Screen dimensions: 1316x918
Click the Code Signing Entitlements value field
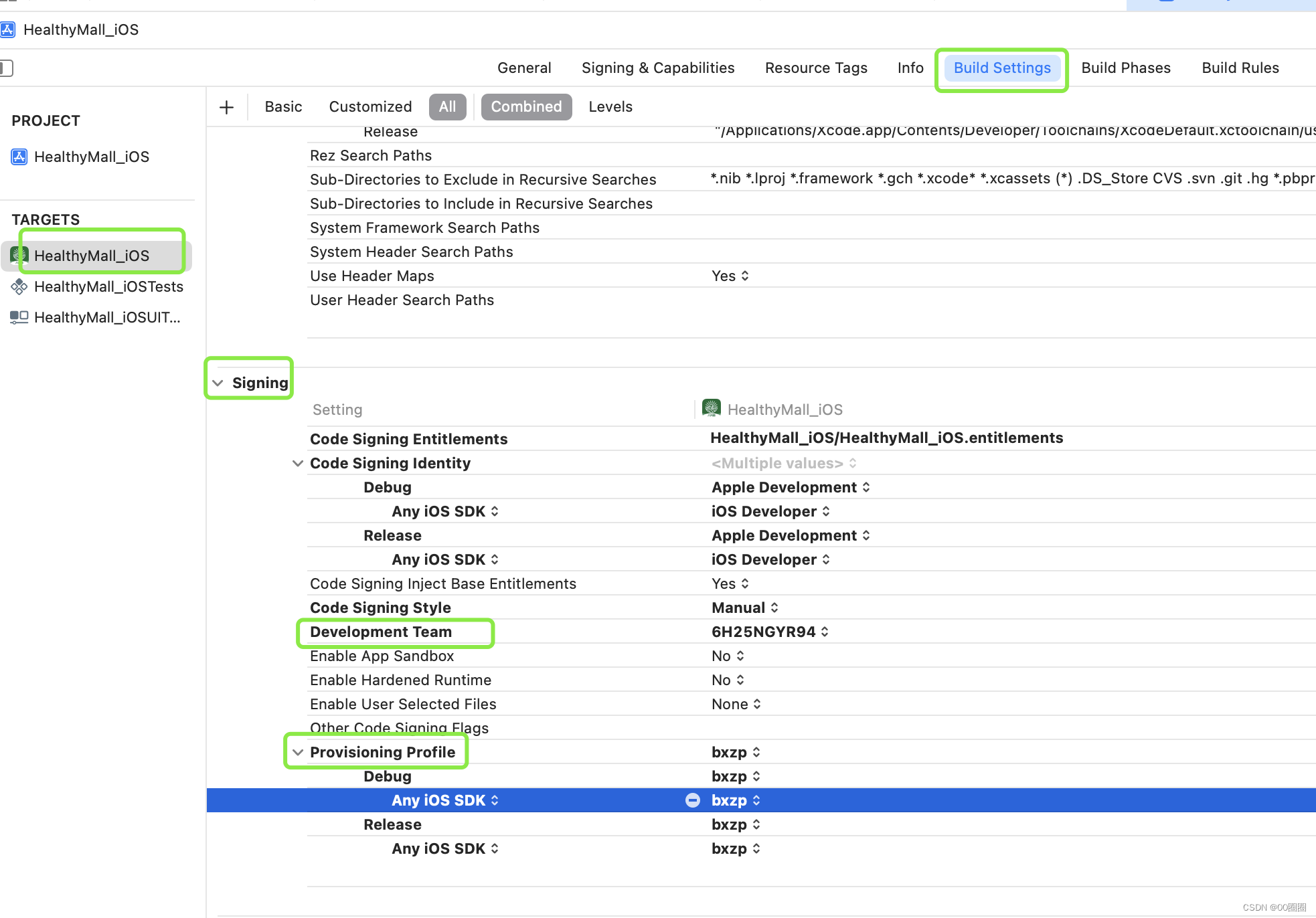[x=886, y=438]
